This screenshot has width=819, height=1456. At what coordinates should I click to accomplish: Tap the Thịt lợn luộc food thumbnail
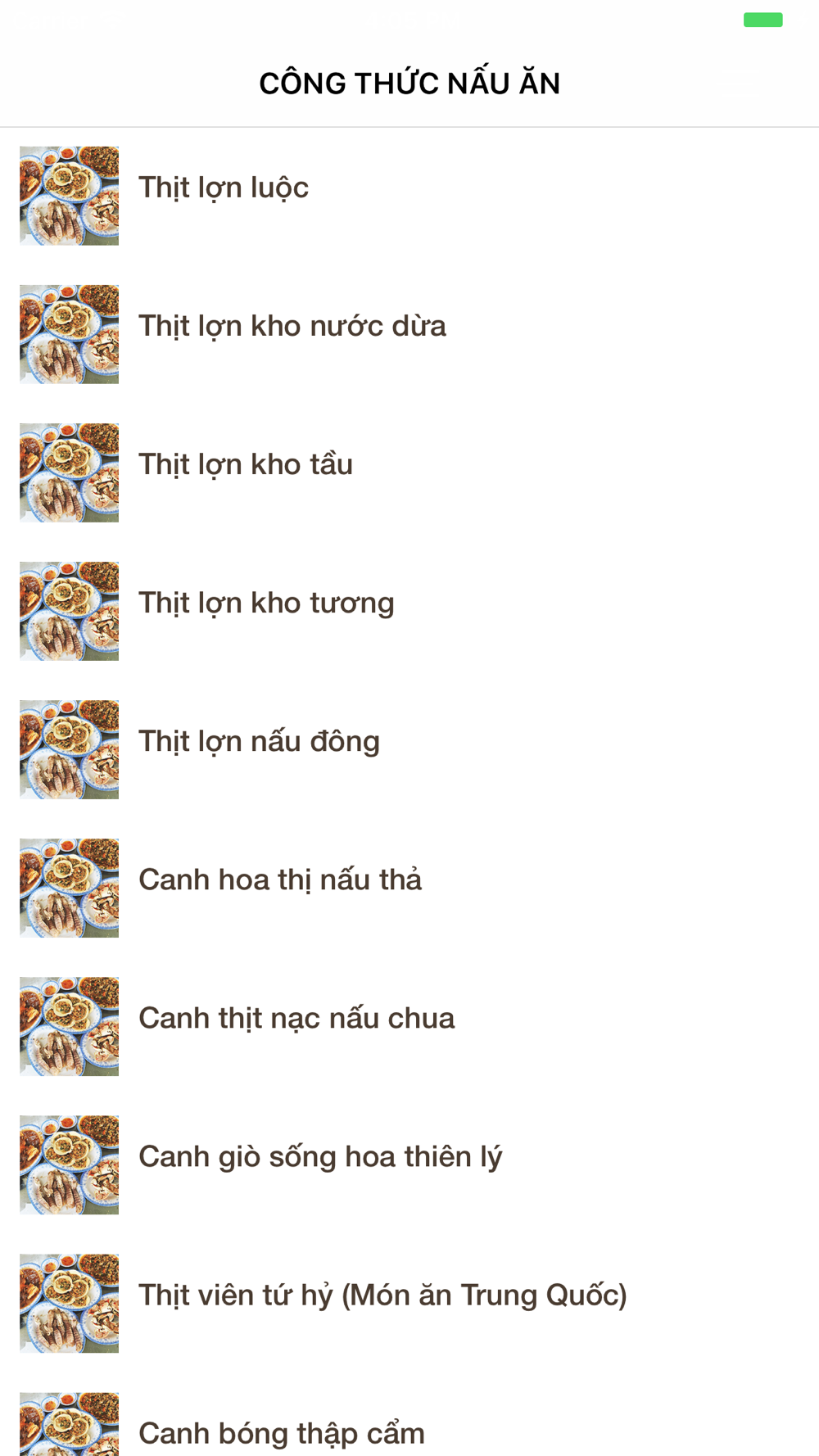(x=69, y=196)
